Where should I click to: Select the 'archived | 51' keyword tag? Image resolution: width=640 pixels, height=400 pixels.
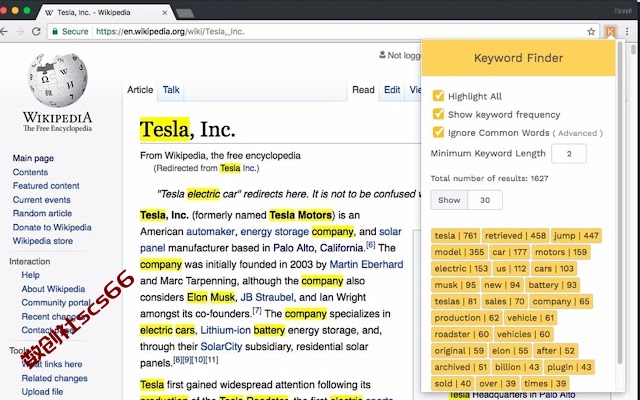[x=460, y=367]
